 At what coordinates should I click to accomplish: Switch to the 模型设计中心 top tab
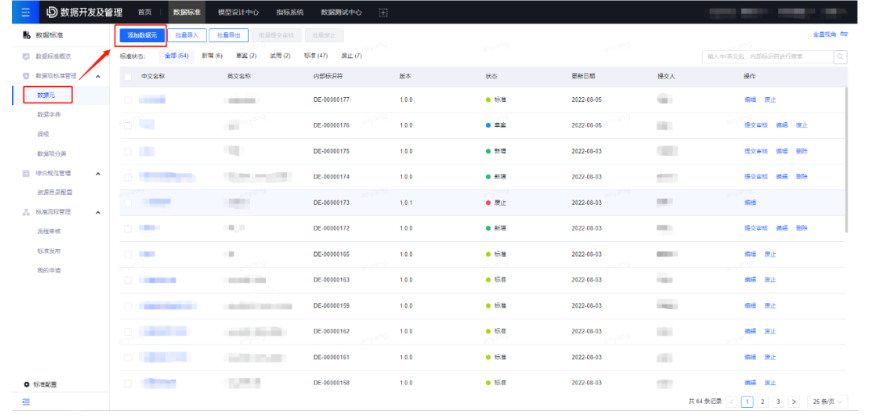238,12
